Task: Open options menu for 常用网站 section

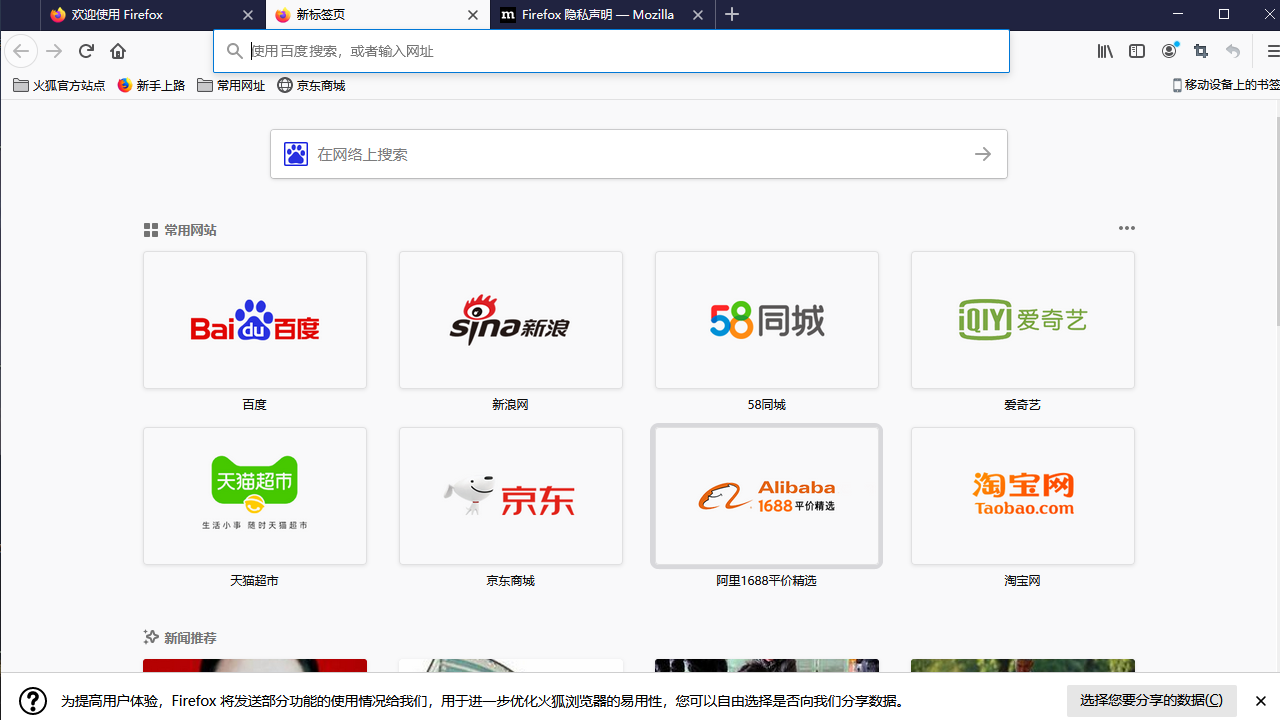Action: 1127,228
